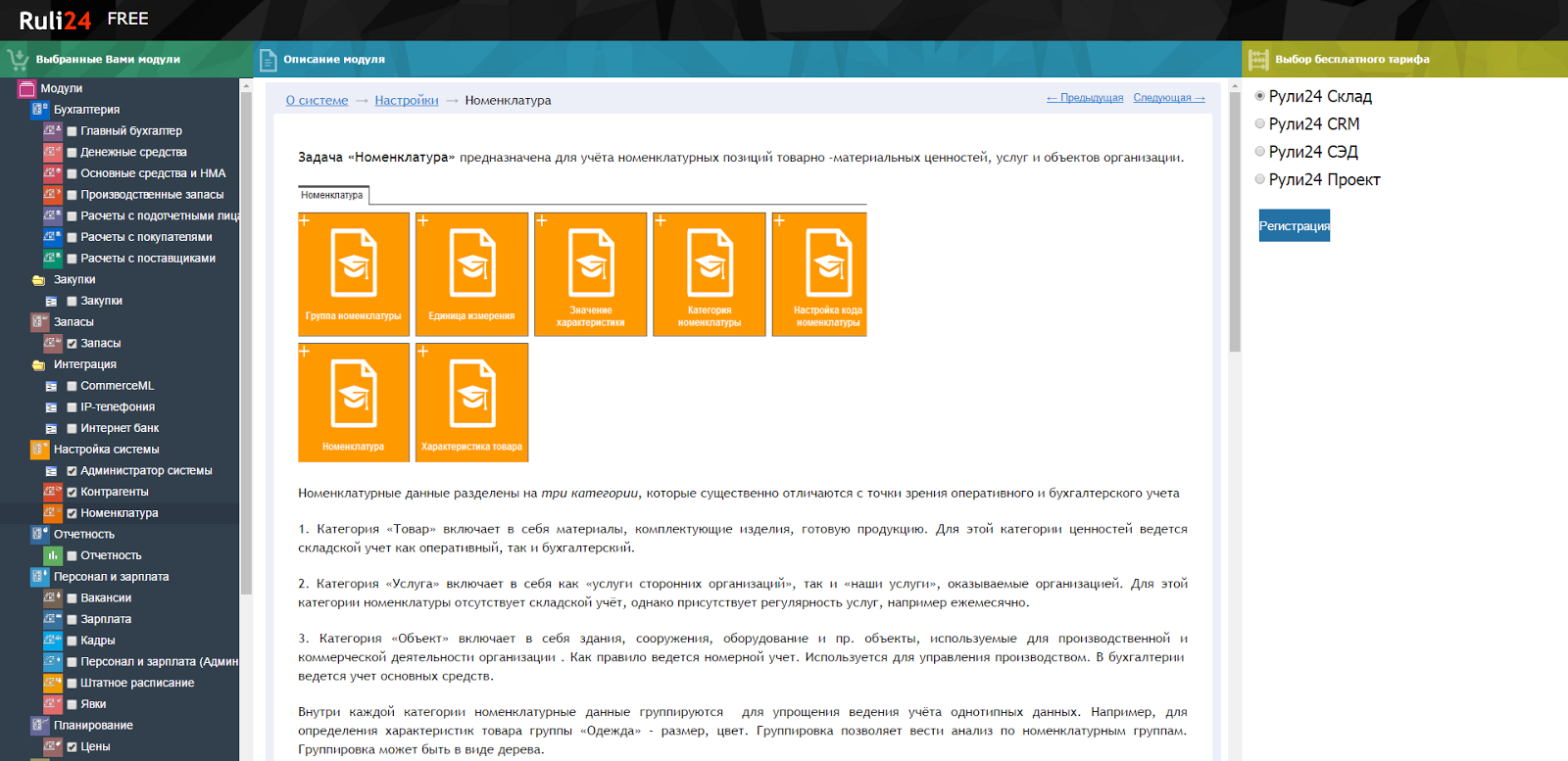Click the module description vertical scrollbar

click(x=1235, y=220)
